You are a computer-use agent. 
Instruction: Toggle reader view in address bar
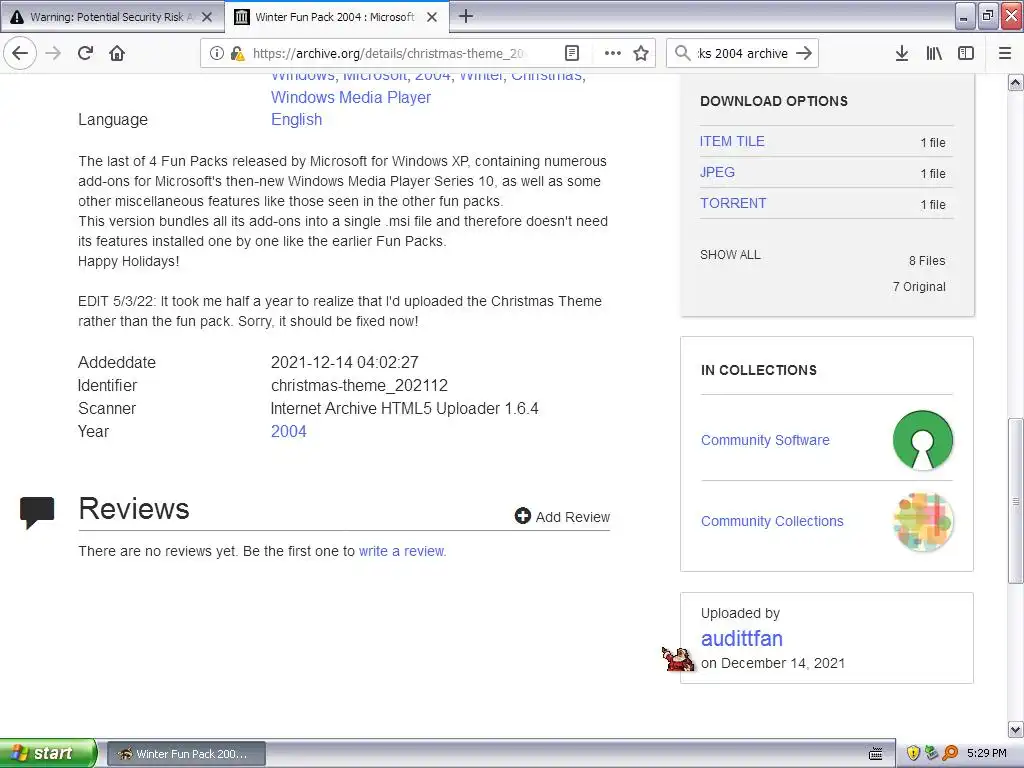coord(571,54)
